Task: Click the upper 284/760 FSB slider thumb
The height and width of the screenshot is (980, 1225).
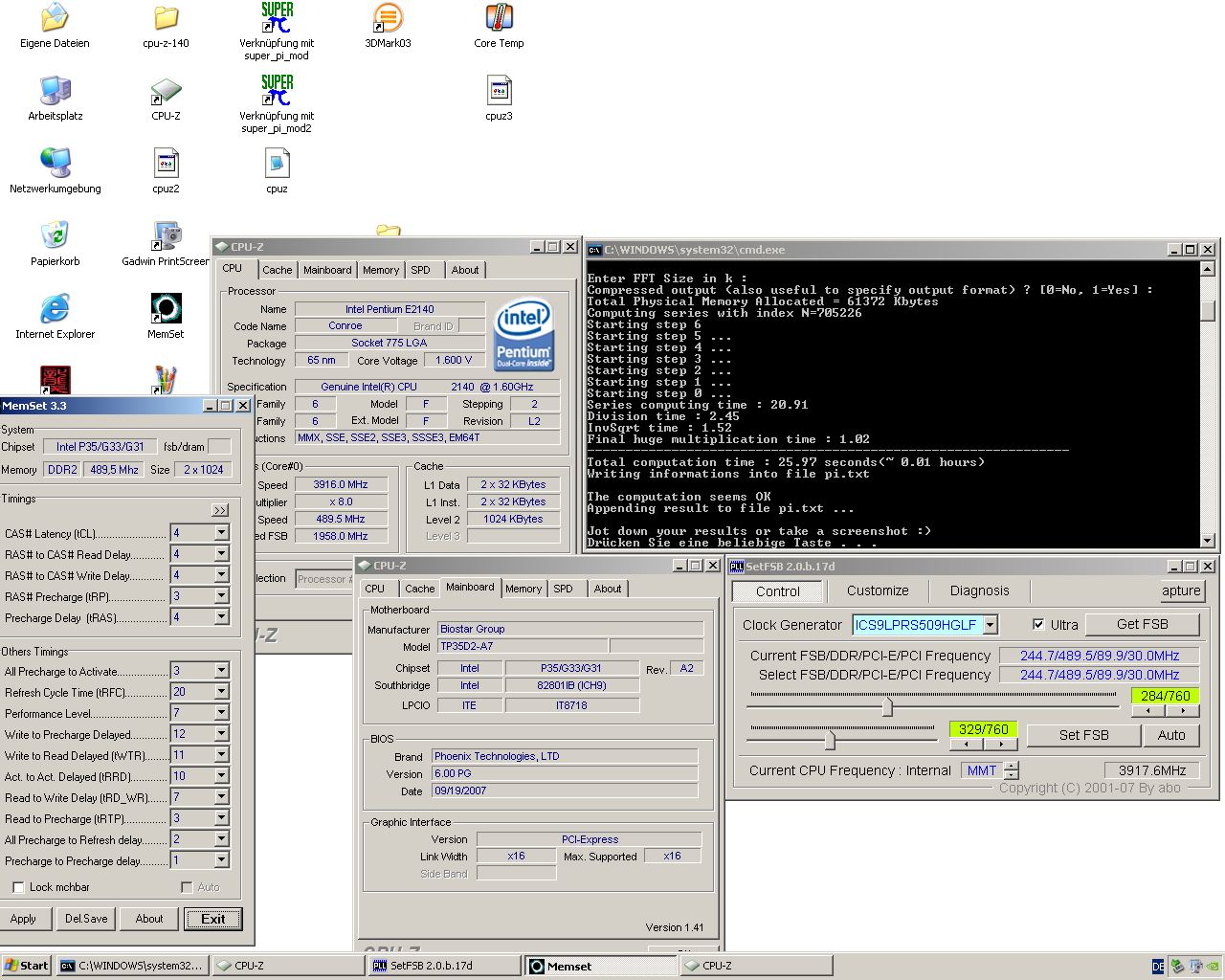Action: coord(887,707)
